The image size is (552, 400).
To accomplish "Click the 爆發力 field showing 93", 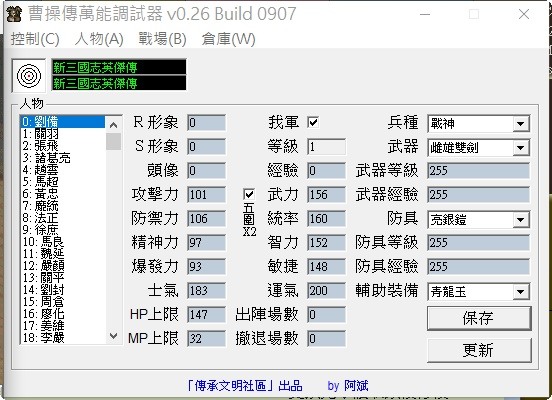I will tap(207, 267).
